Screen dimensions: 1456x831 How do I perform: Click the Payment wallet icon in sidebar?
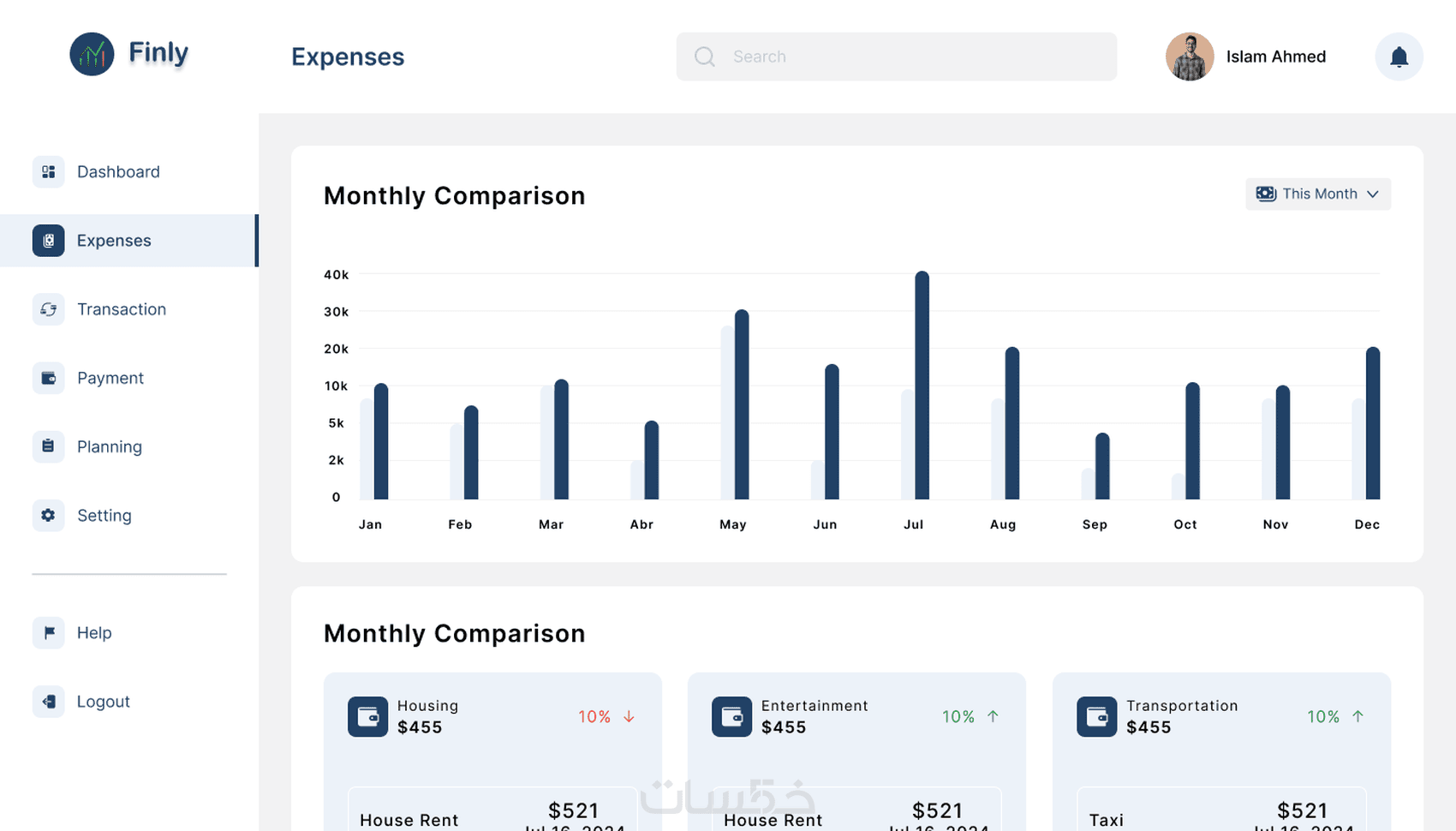click(48, 378)
